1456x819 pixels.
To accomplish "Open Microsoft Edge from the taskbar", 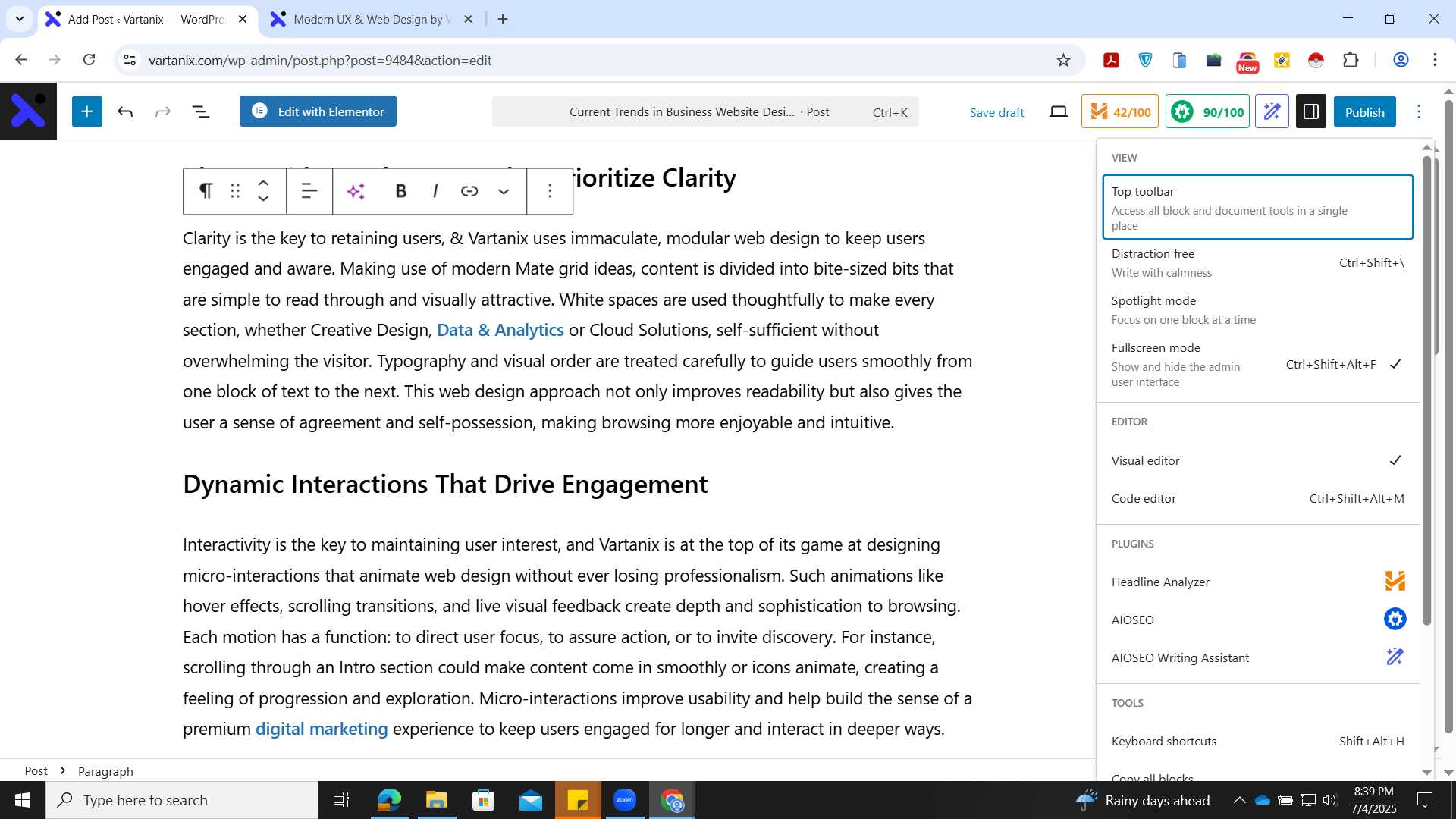I will [389, 800].
